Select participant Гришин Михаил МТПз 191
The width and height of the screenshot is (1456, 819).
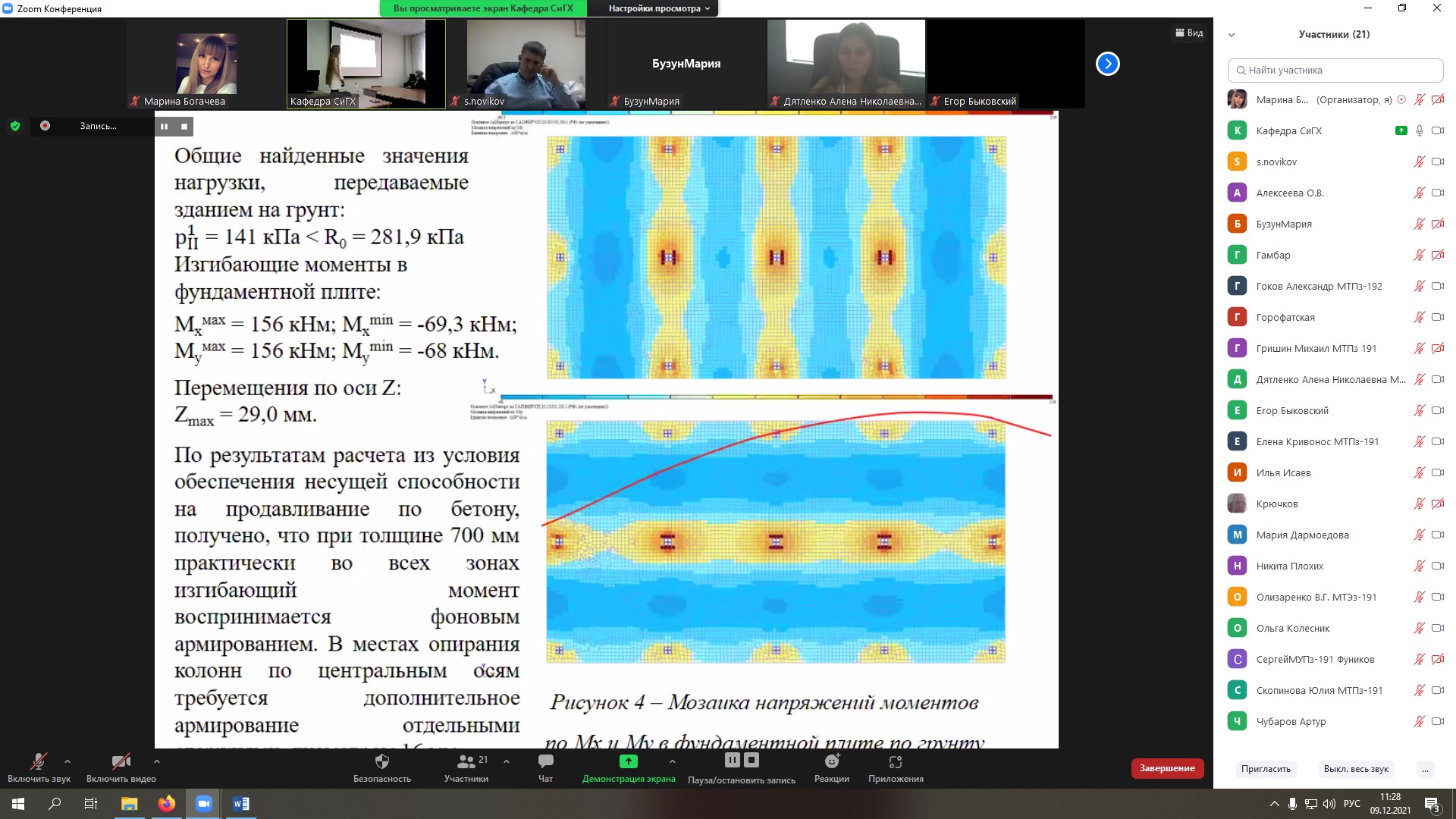1335,348
